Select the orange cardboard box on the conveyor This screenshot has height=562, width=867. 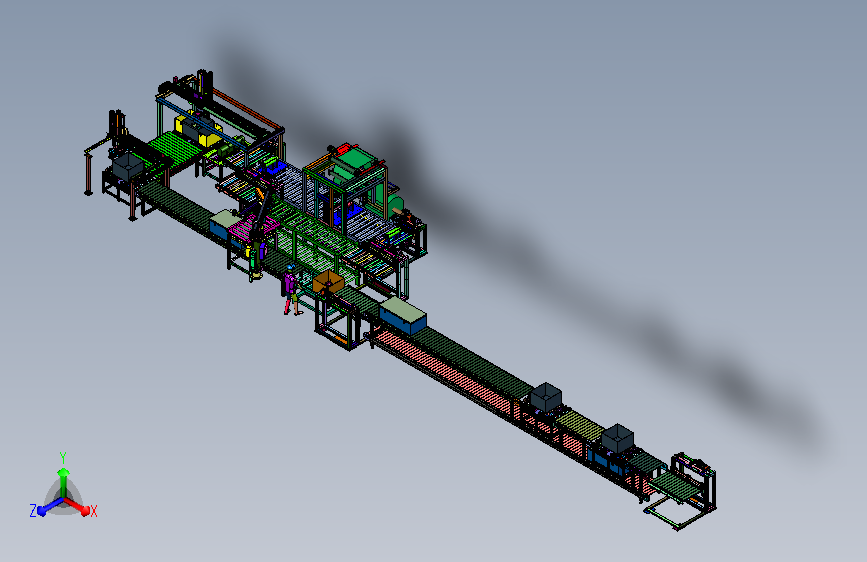(x=328, y=281)
